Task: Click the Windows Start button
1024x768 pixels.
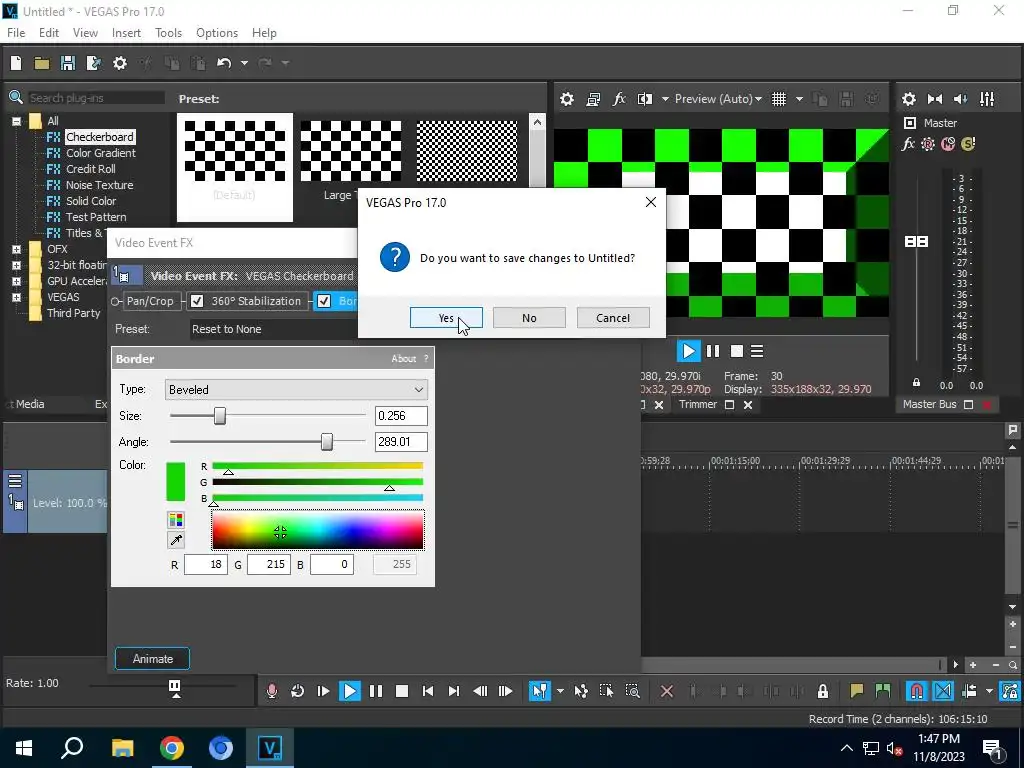Action: click(x=24, y=748)
